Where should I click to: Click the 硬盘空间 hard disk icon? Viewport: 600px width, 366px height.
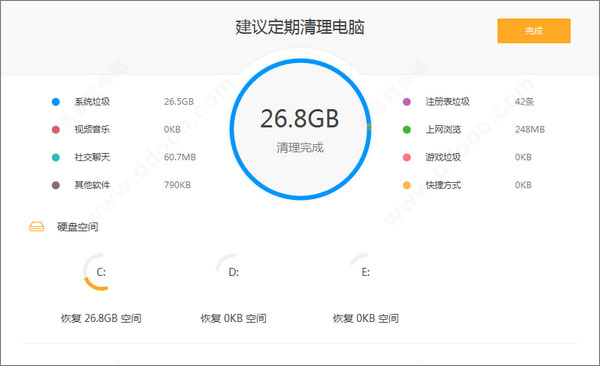pos(37,227)
